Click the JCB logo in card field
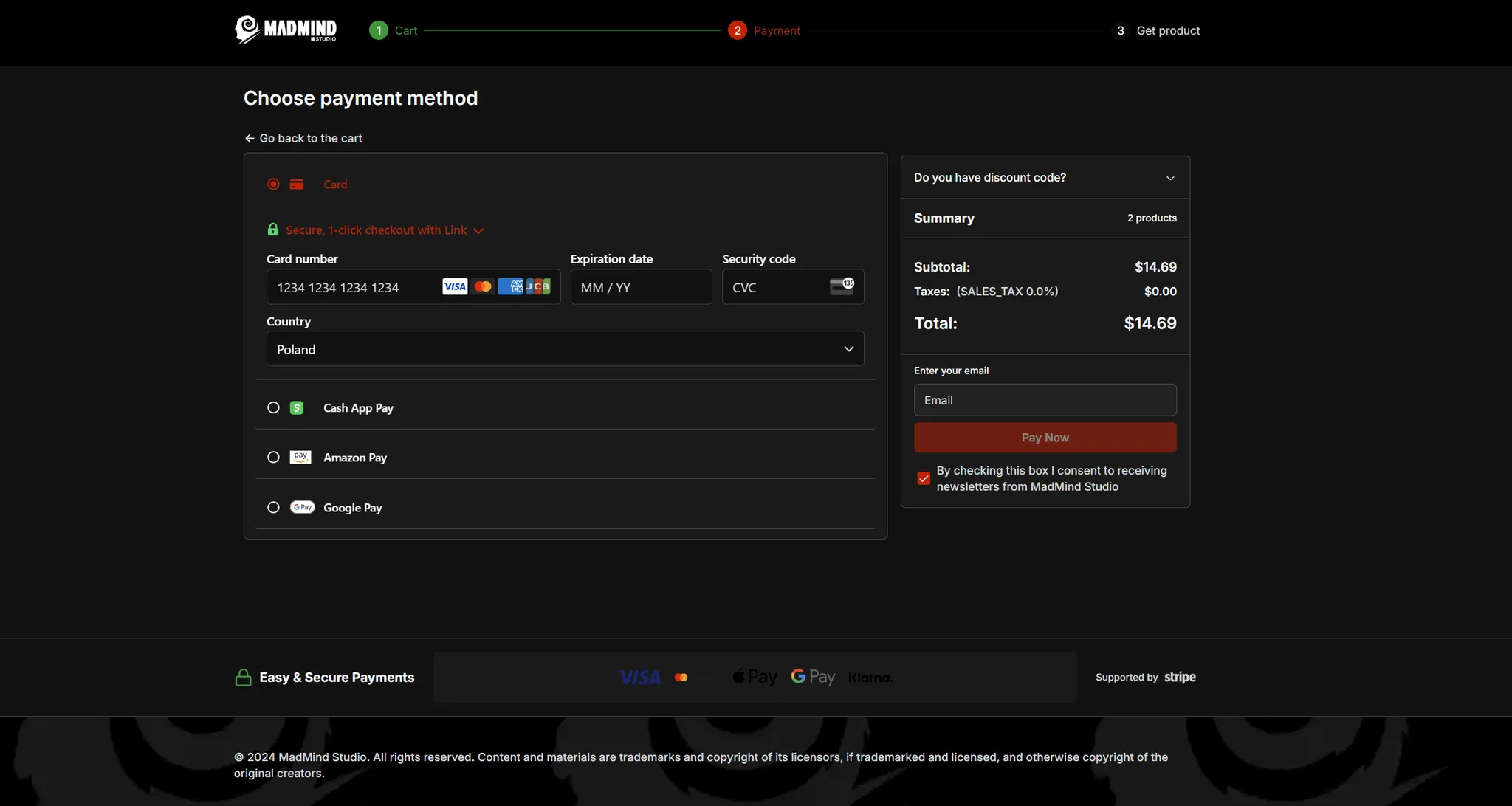The width and height of the screenshot is (1512, 806). click(538, 286)
